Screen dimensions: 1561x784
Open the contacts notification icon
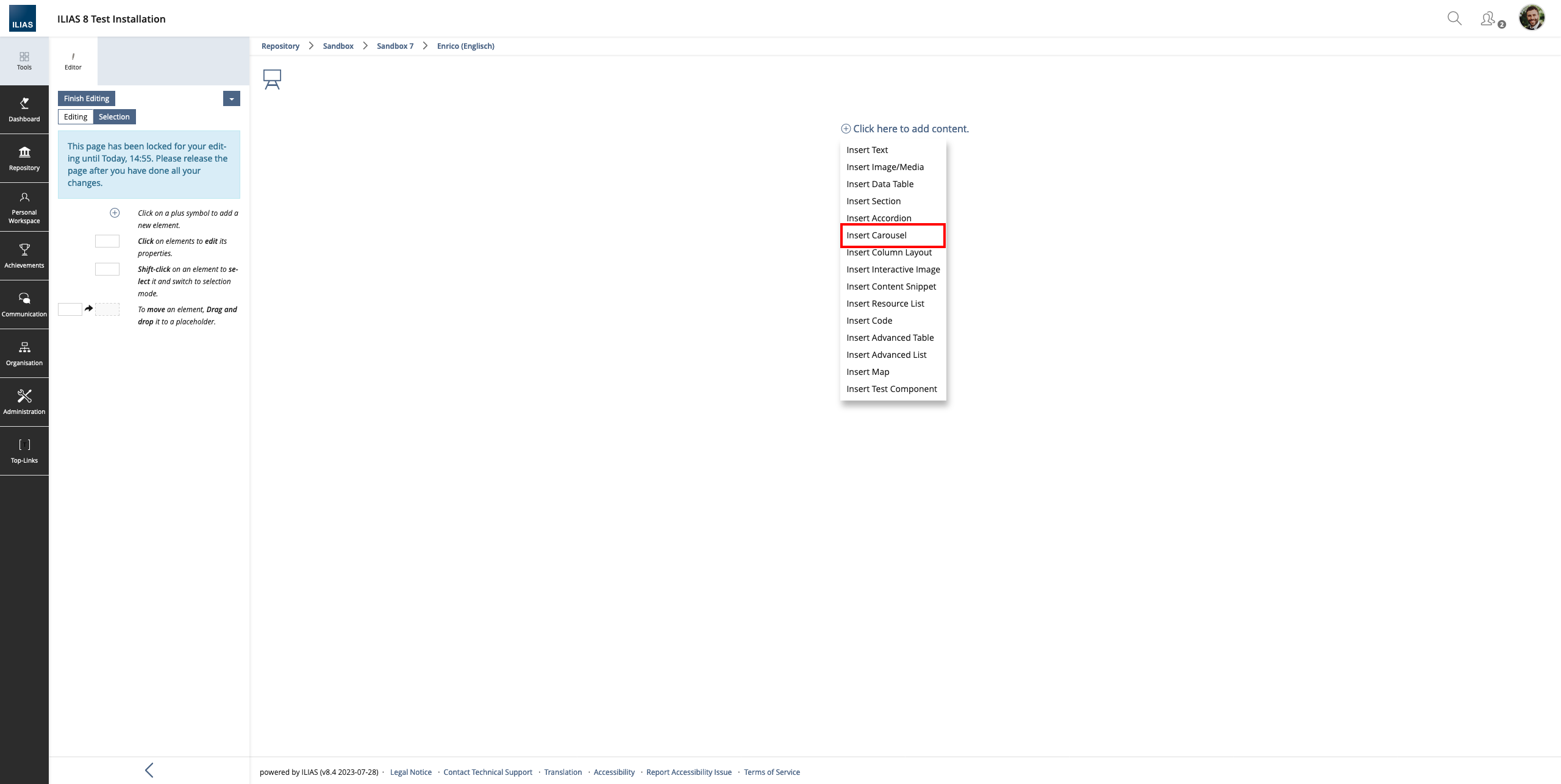(1489, 19)
